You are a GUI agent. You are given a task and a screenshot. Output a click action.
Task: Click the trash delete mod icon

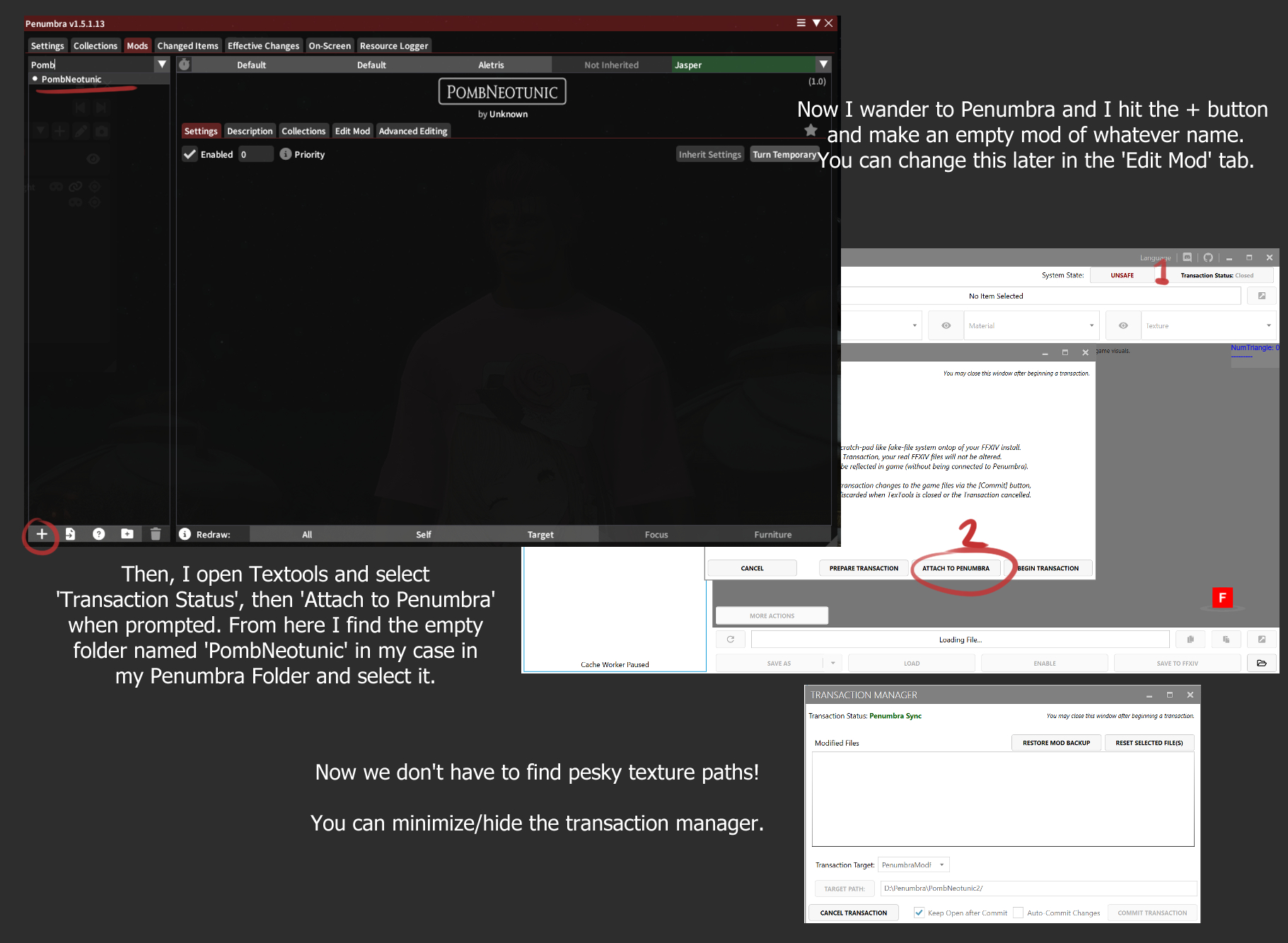click(x=156, y=534)
